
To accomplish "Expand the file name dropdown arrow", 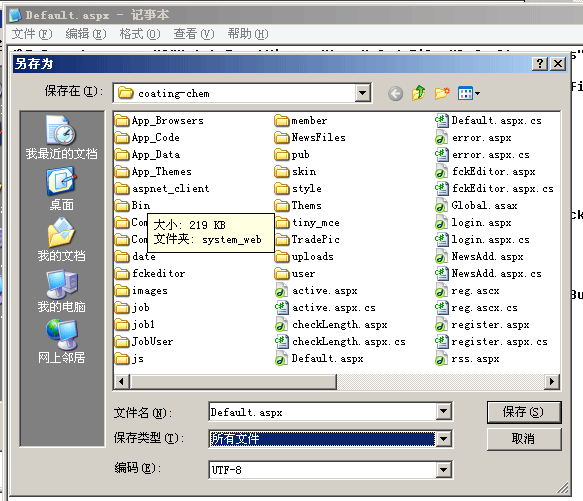I will pos(444,411).
